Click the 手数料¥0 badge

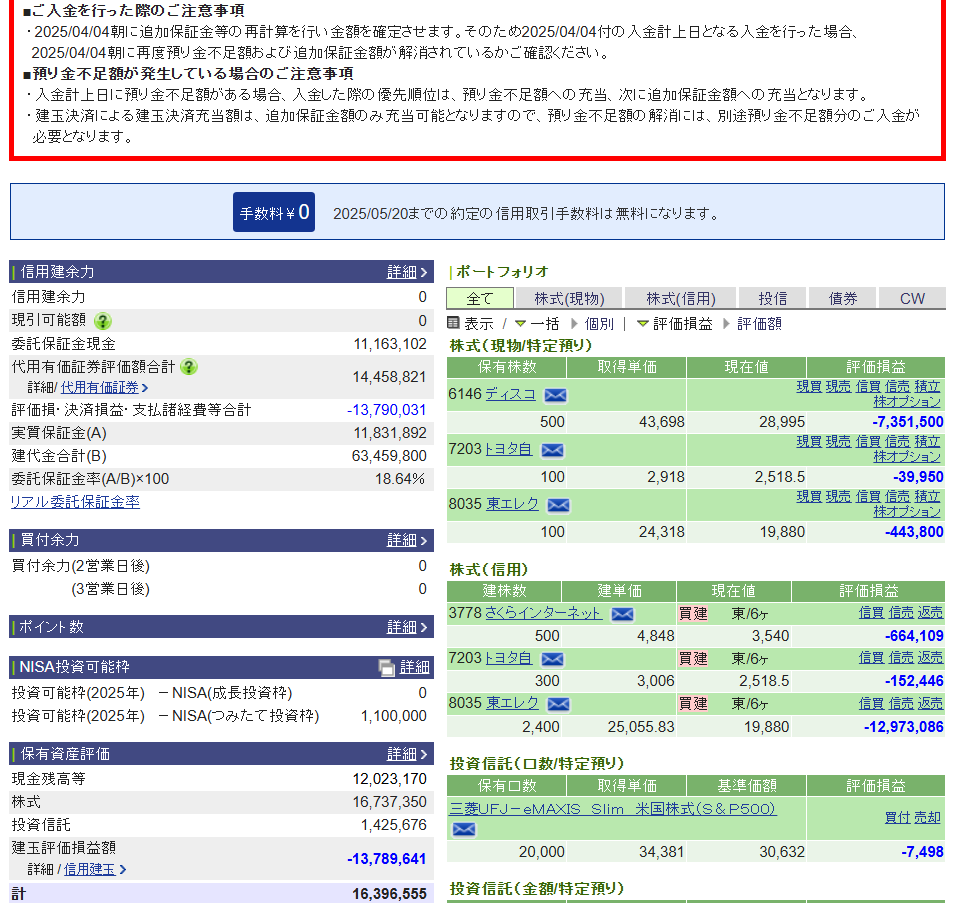[273, 212]
